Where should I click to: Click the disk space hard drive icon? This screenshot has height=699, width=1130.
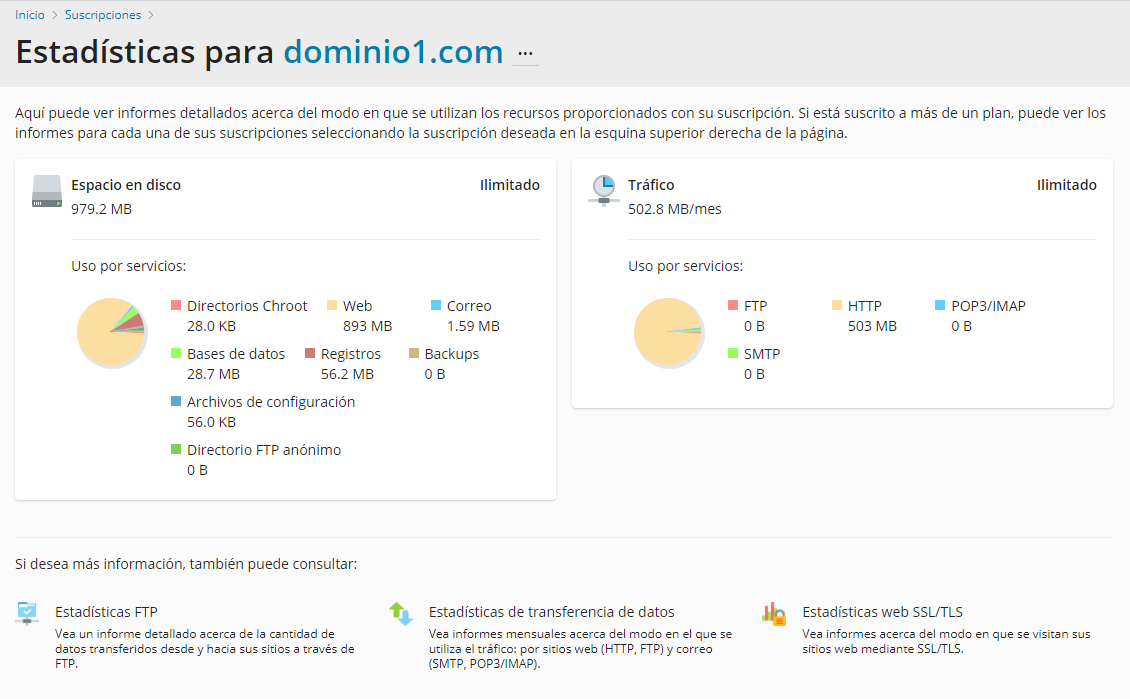47,191
